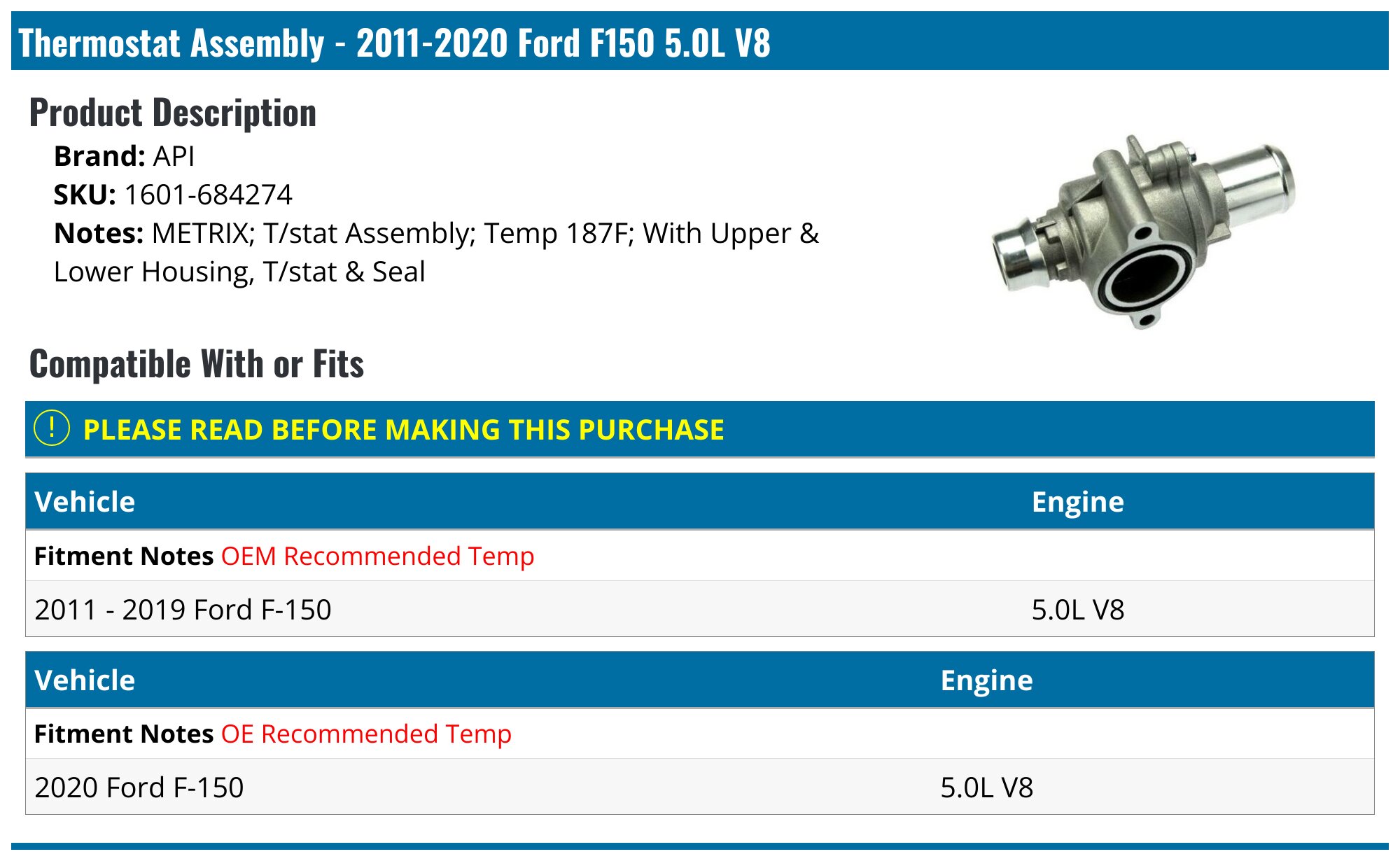Click the thermostat assembly product image
Screen dimensions: 1400x861
[x=1143, y=232]
